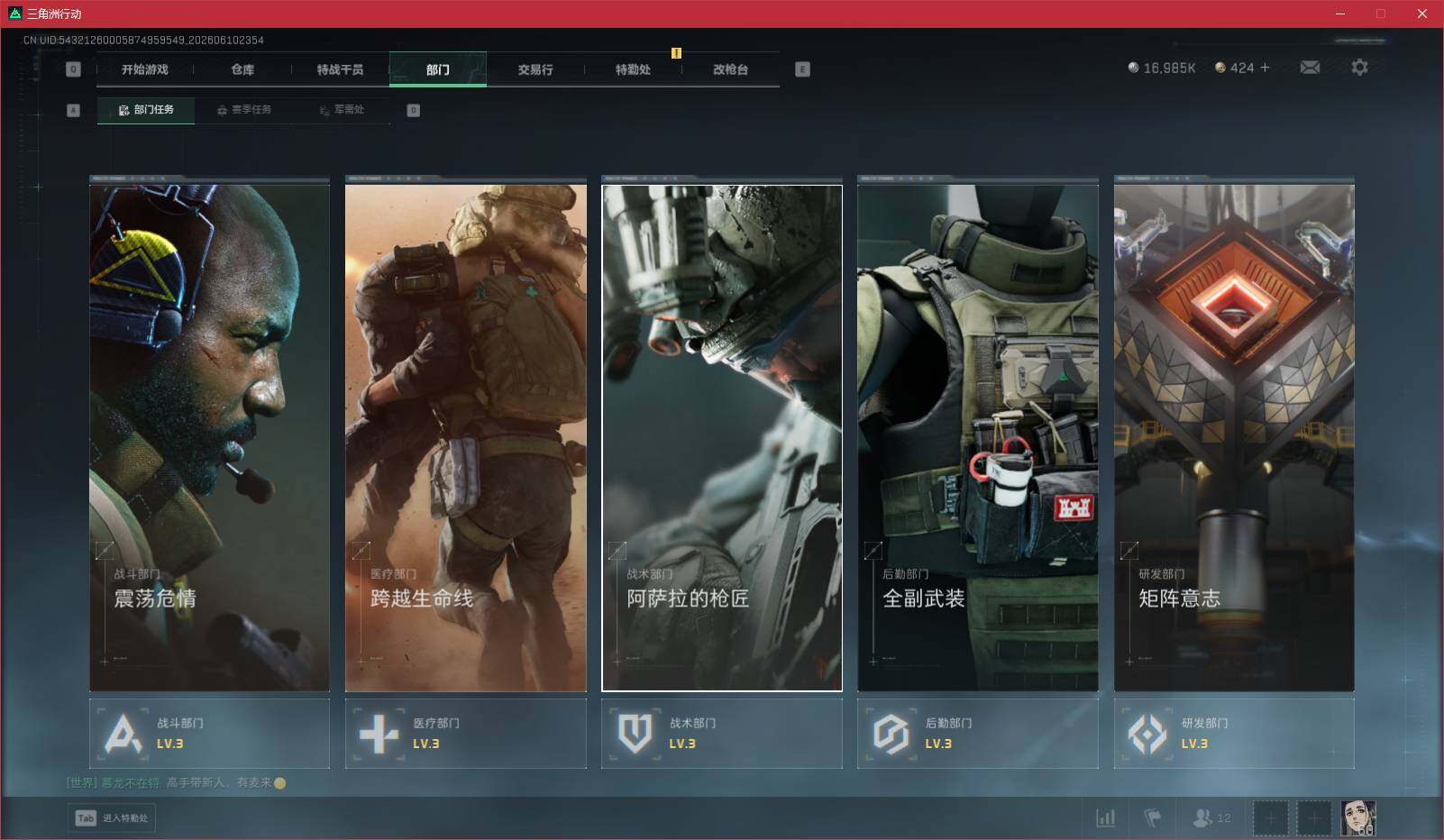Click the logistics department hexagon logo
The height and width of the screenshot is (840, 1444).
pos(891,734)
